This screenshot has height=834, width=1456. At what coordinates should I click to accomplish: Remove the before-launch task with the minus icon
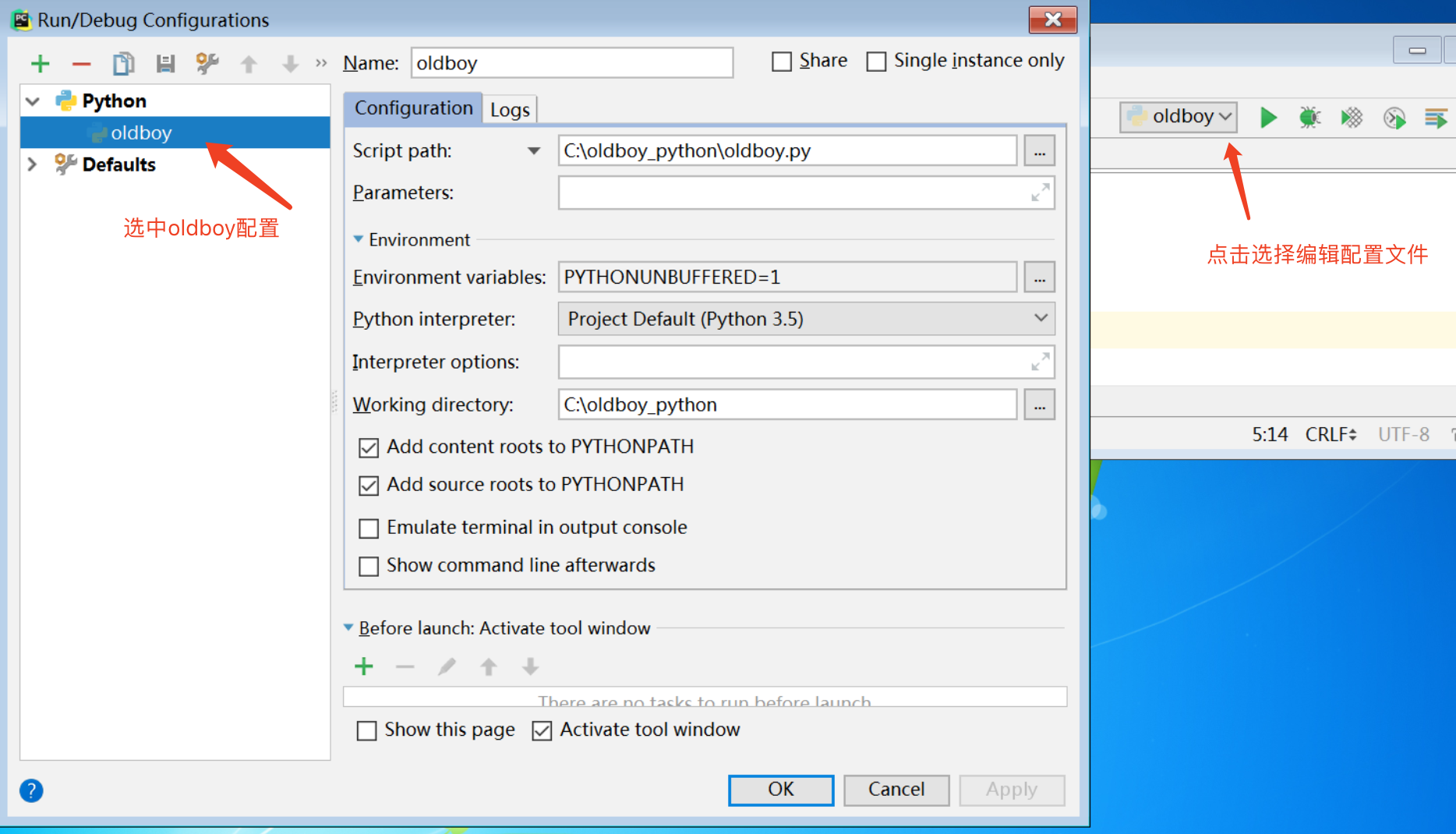[x=405, y=666]
